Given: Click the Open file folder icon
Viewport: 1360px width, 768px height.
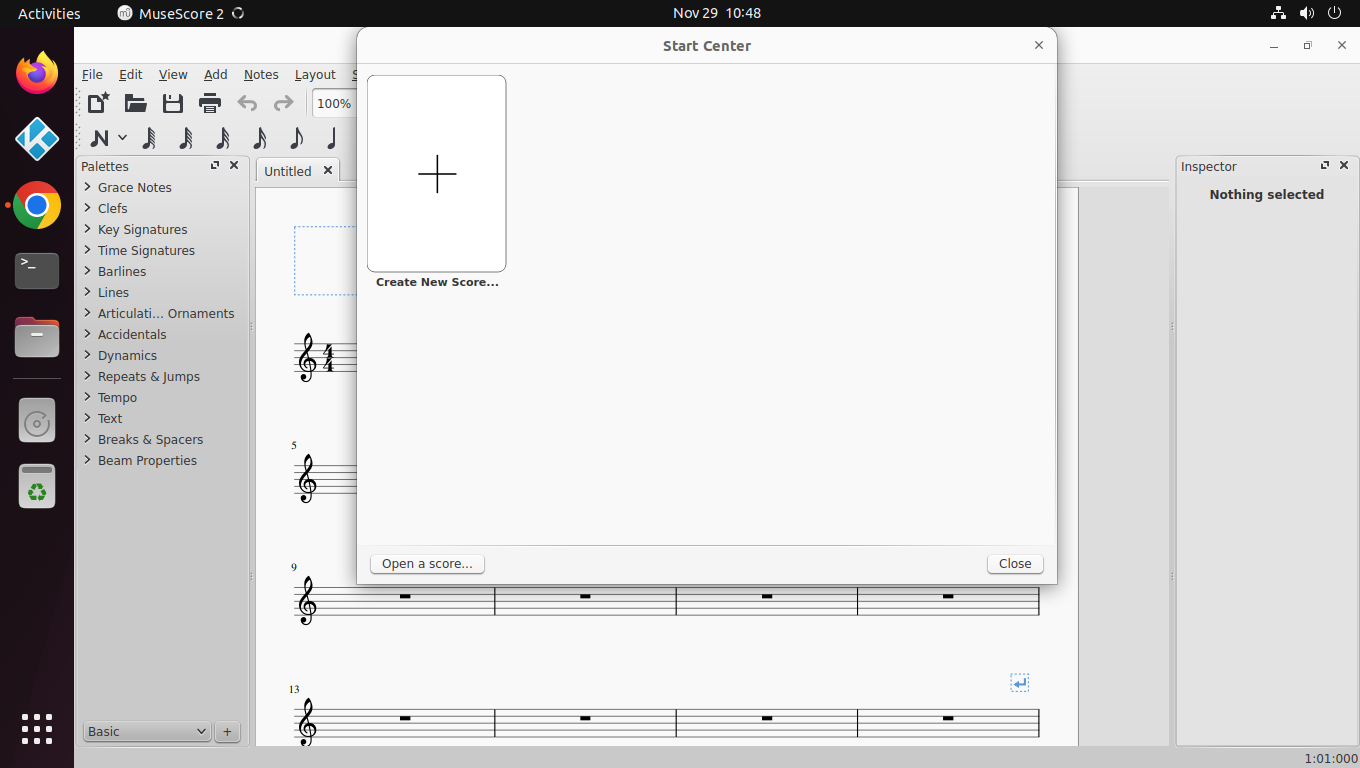Looking at the screenshot, I should click(x=134, y=103).
